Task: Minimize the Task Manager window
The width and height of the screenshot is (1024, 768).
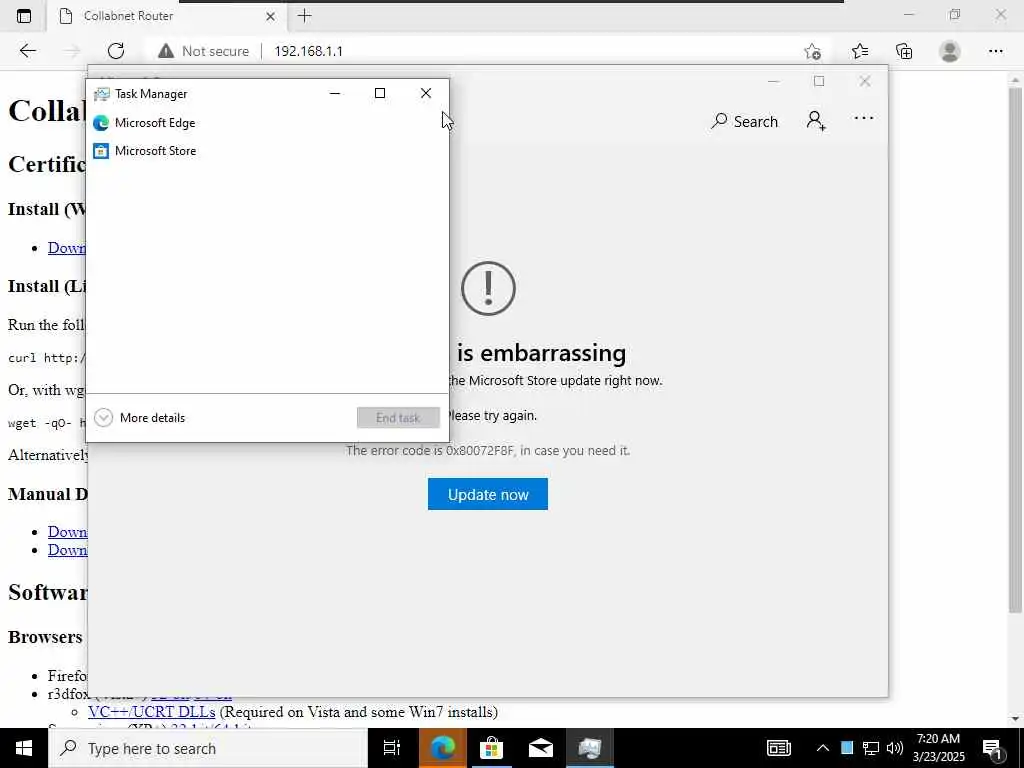Action: coord(335,93)
